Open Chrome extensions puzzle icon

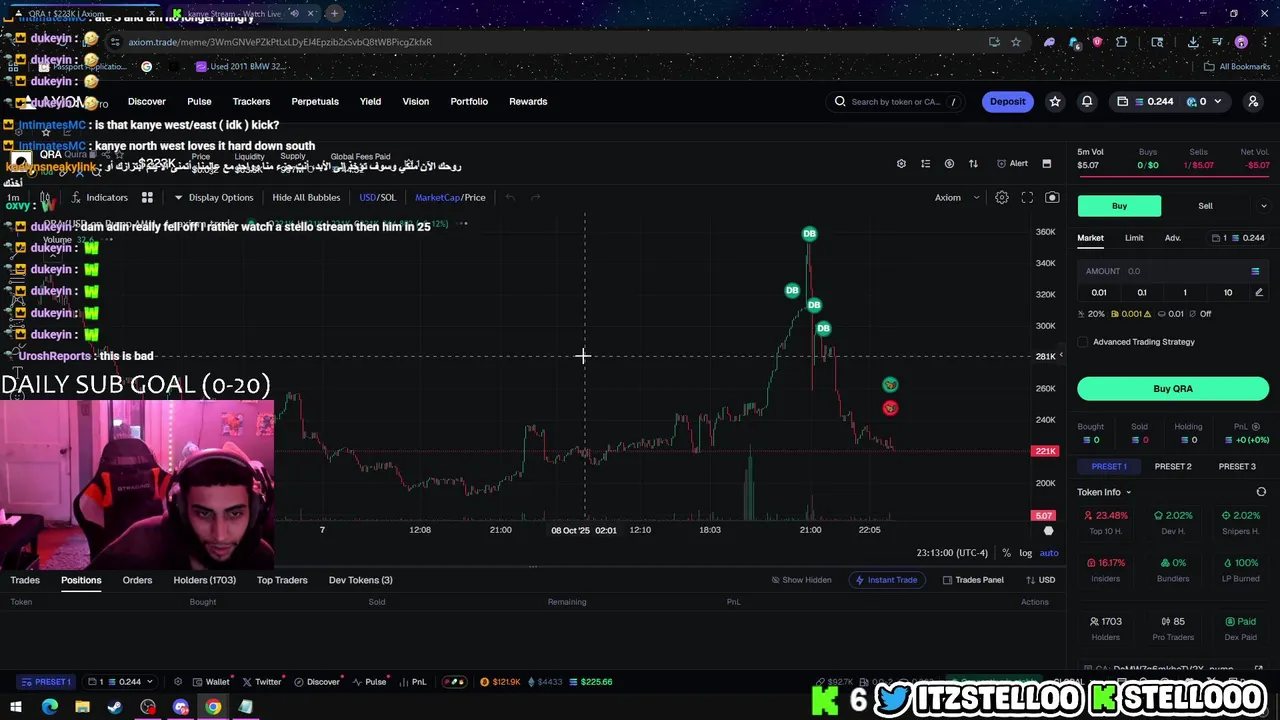coord(1121,42)
